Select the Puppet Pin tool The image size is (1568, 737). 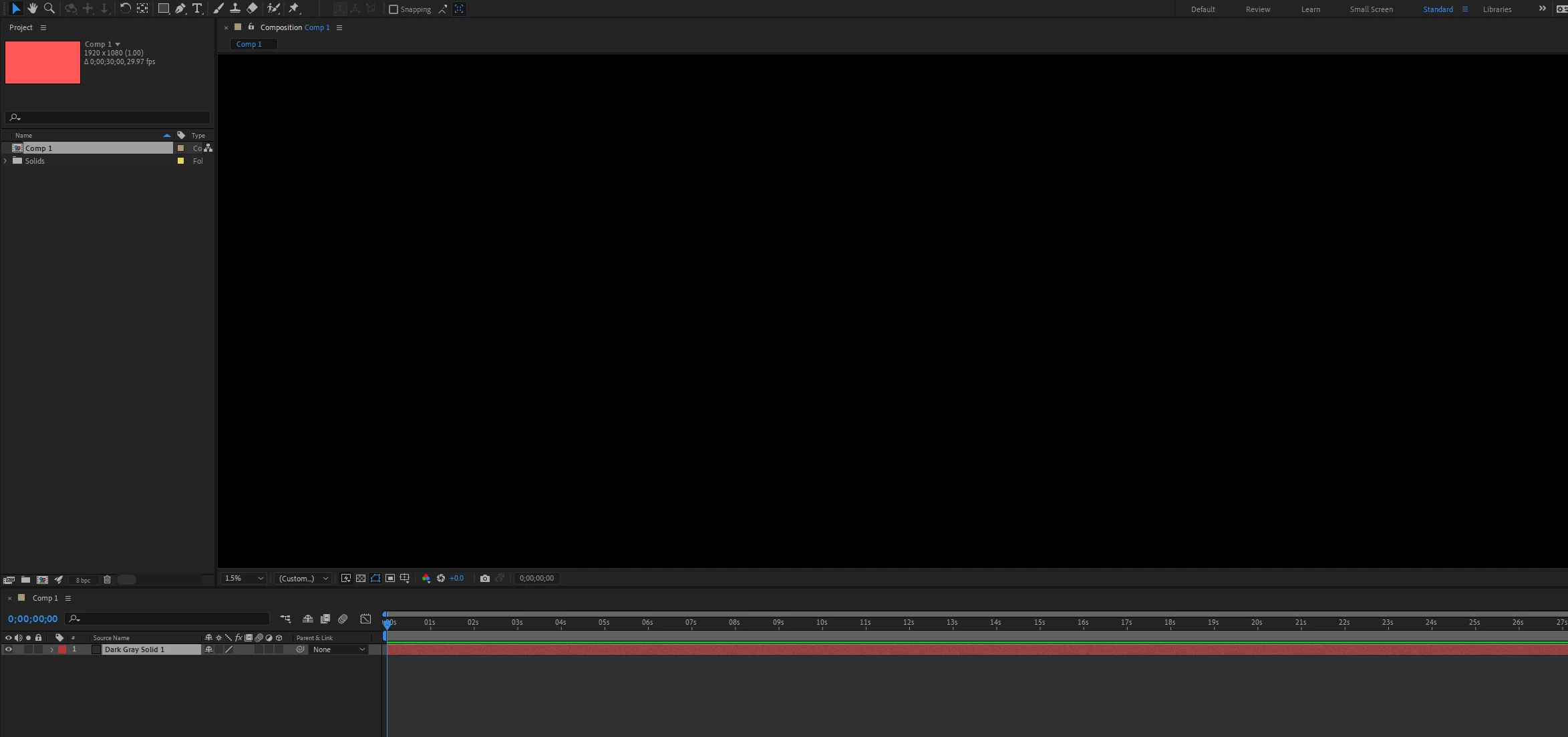coord(294,9)
